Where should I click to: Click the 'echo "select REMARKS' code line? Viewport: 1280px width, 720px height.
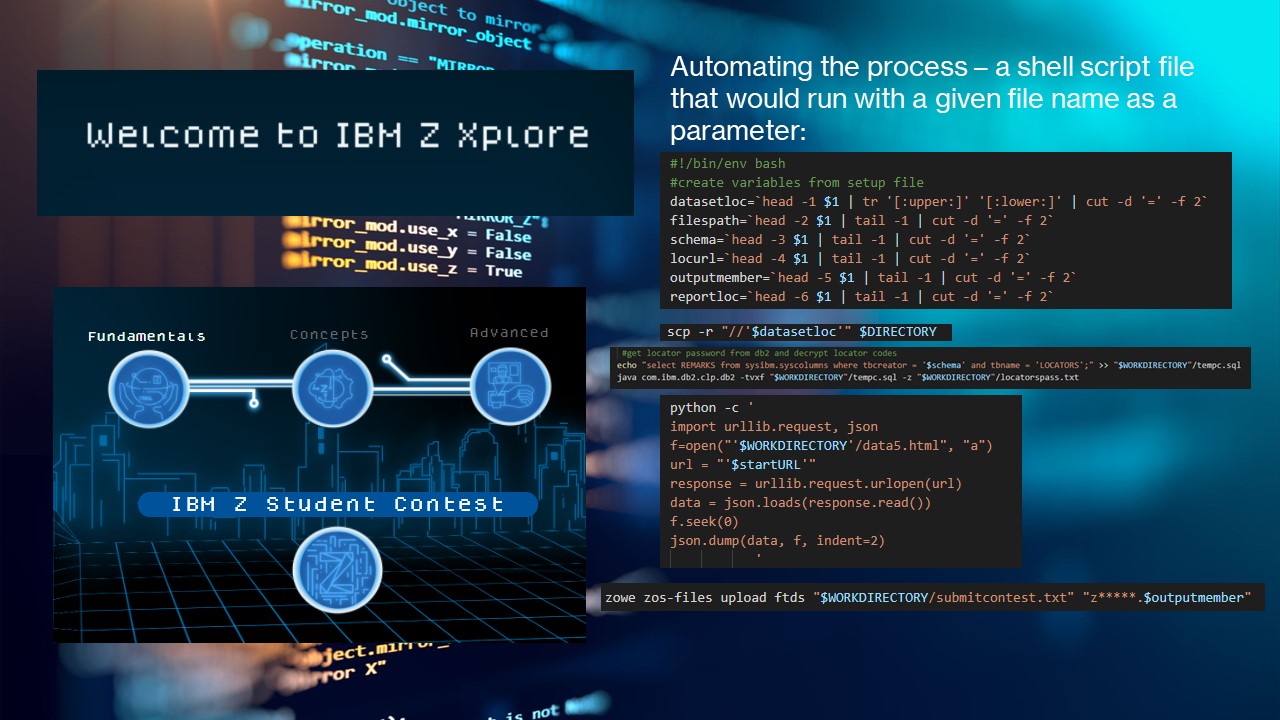coord(928,366)
